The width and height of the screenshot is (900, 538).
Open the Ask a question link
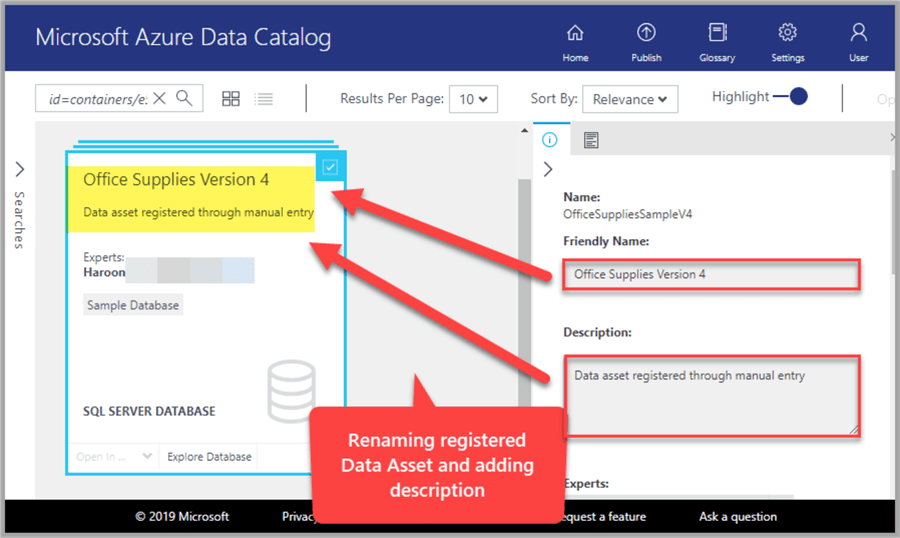(x=738, y=516)
